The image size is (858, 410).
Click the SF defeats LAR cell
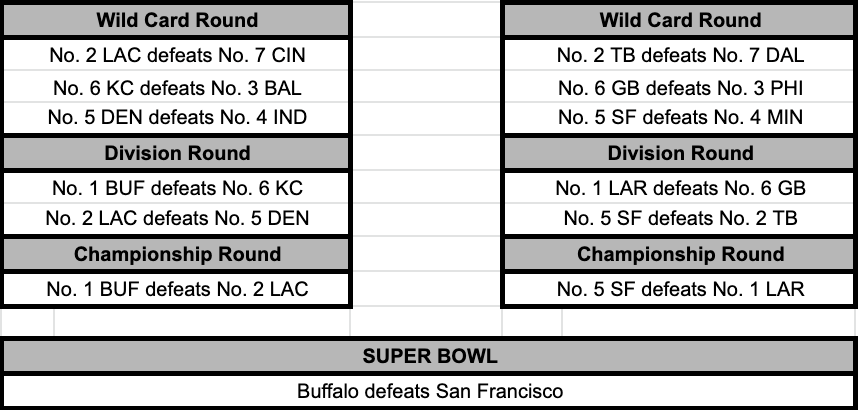pos(680,289)
